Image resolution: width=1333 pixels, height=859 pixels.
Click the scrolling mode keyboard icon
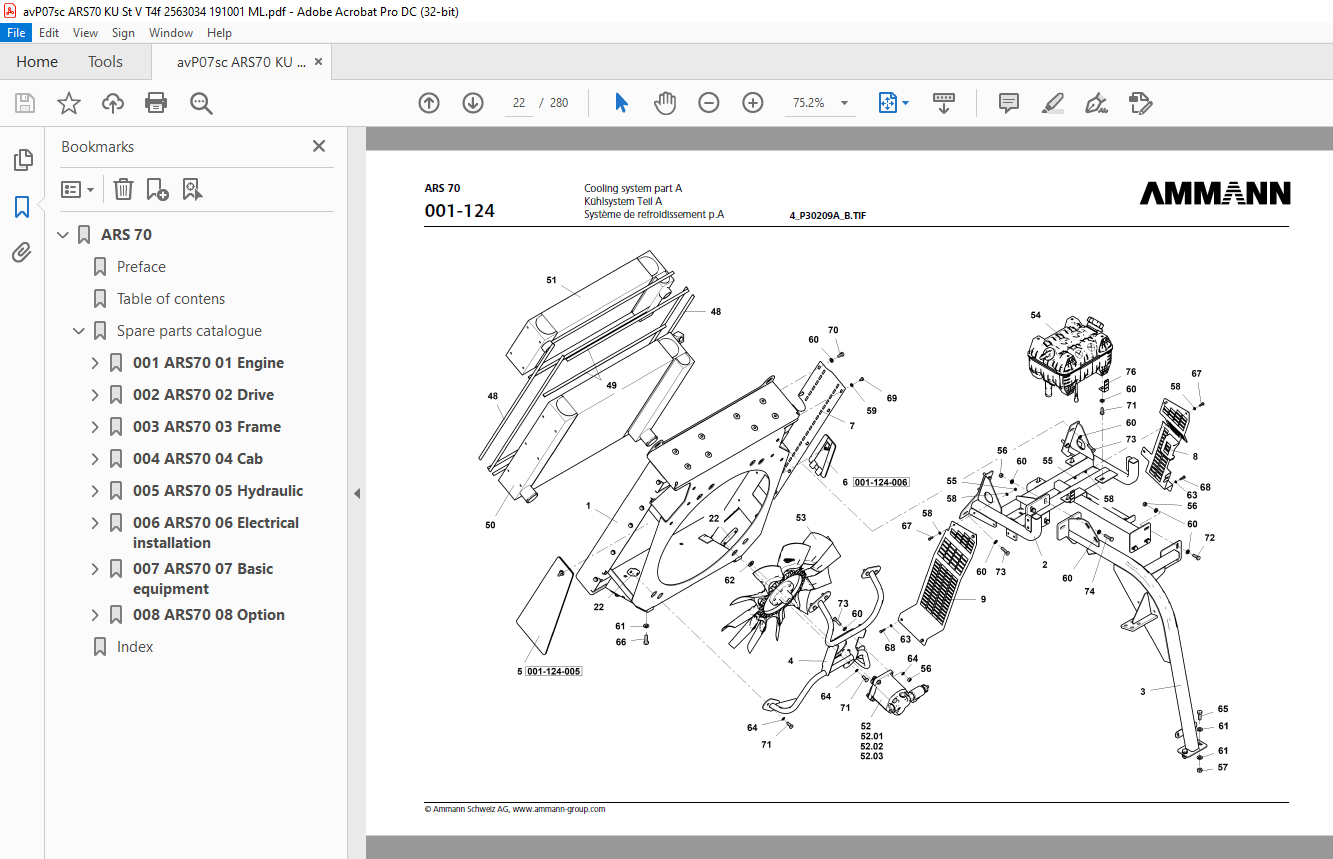[944, 103]
